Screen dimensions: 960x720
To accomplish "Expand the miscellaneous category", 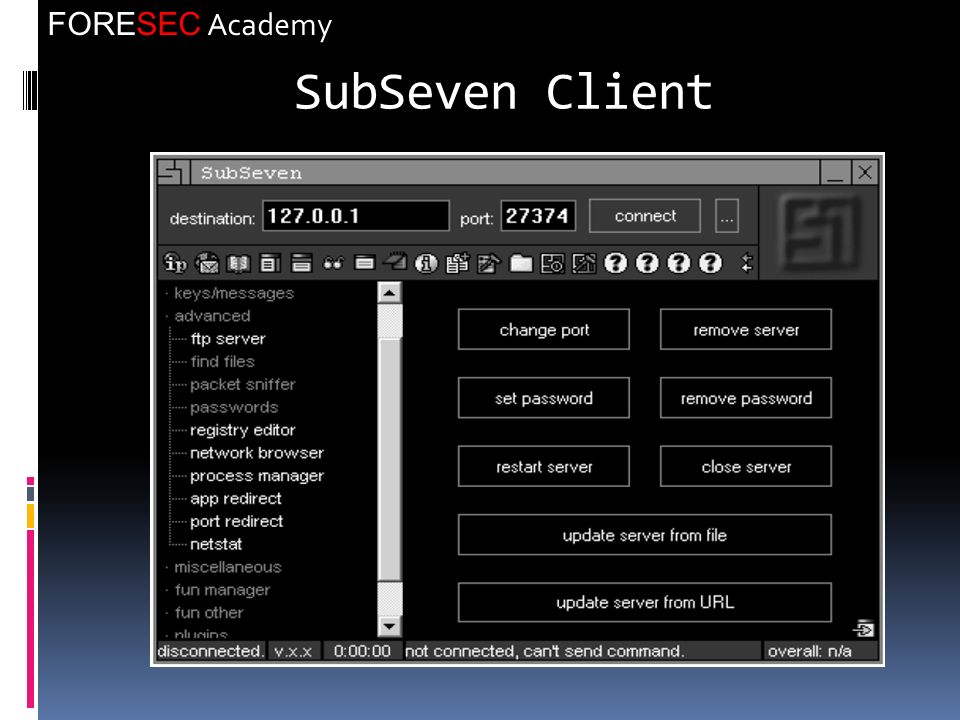I will click(228, 567).
